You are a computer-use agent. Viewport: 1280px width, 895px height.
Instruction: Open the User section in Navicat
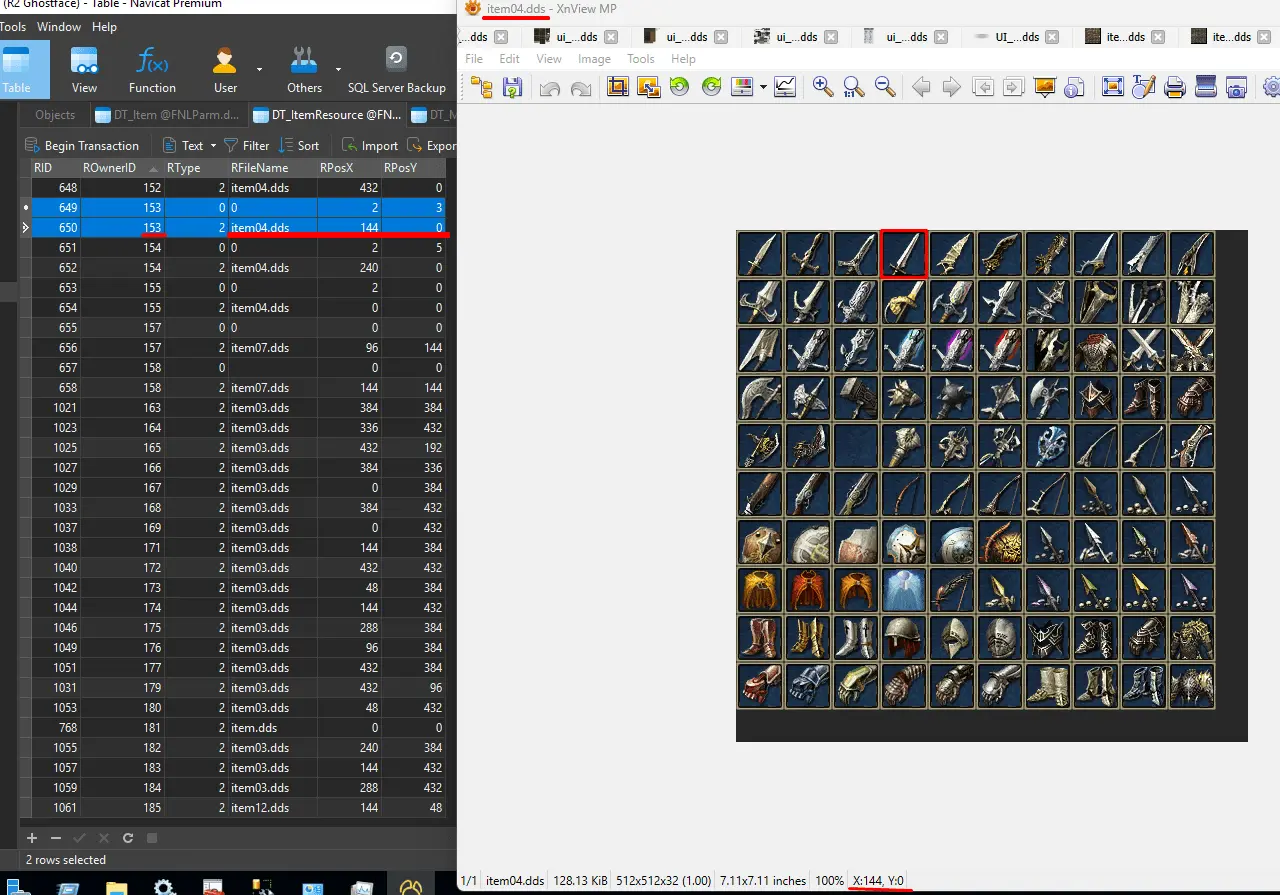point(225,70)
